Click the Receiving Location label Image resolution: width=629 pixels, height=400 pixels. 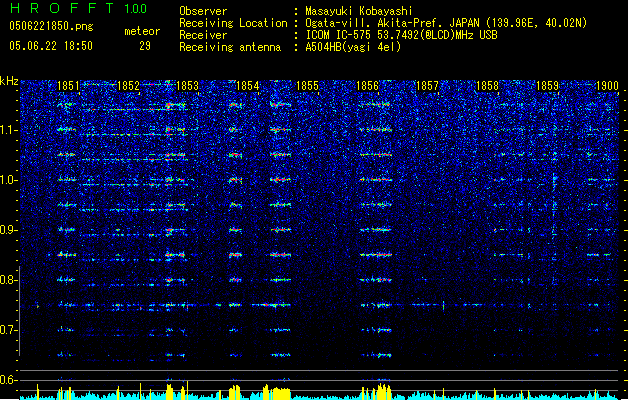(233, 23)
